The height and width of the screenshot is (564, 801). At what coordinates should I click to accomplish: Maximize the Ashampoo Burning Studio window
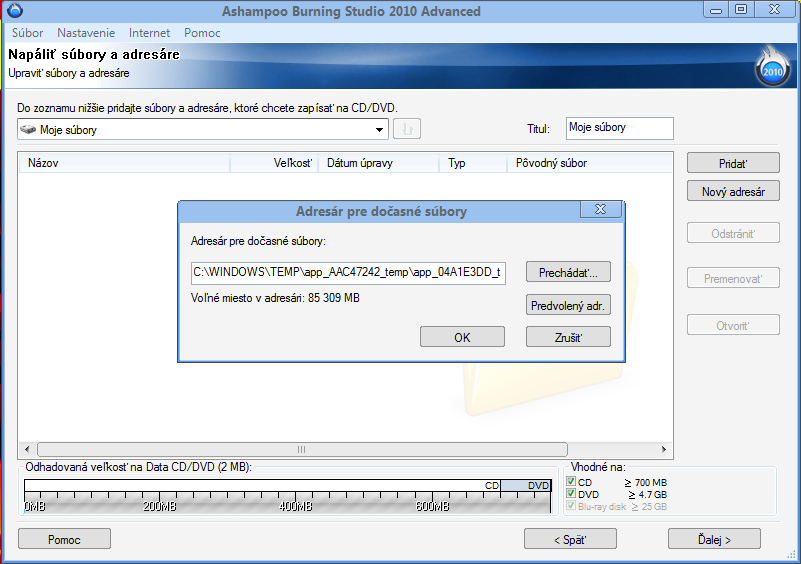741,10
